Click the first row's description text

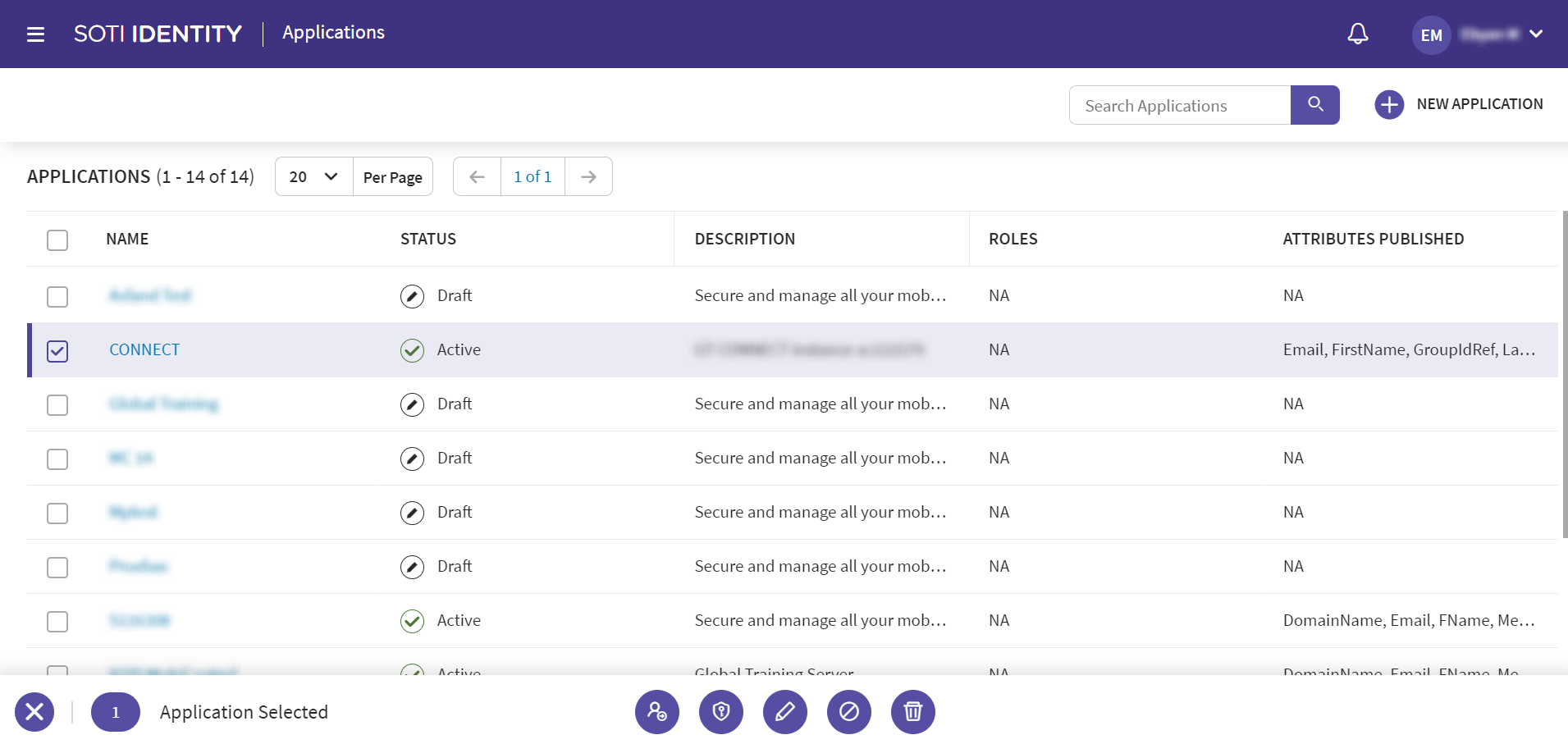click(821, 295)
